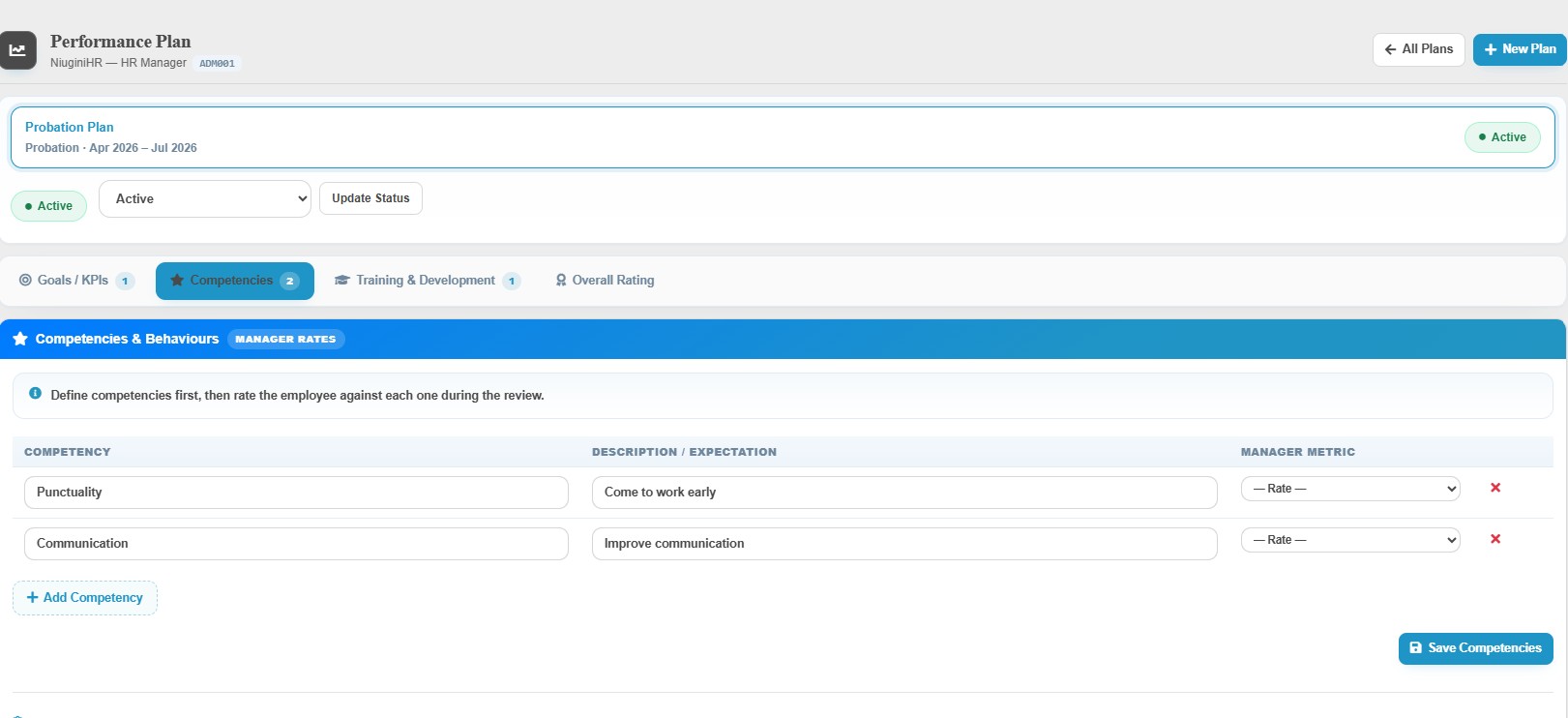
Task: Click the MANAGER METRIC column header
Action: (1298, 452)
